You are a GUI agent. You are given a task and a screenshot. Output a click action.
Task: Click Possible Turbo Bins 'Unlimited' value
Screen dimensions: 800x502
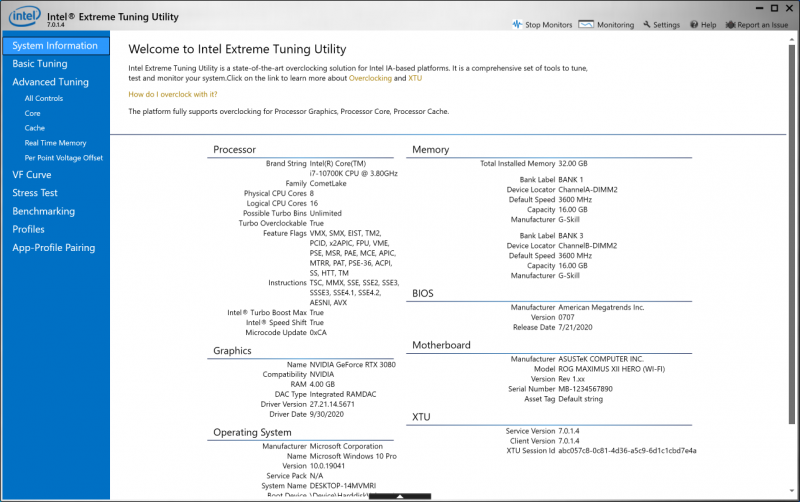[326, 213]
